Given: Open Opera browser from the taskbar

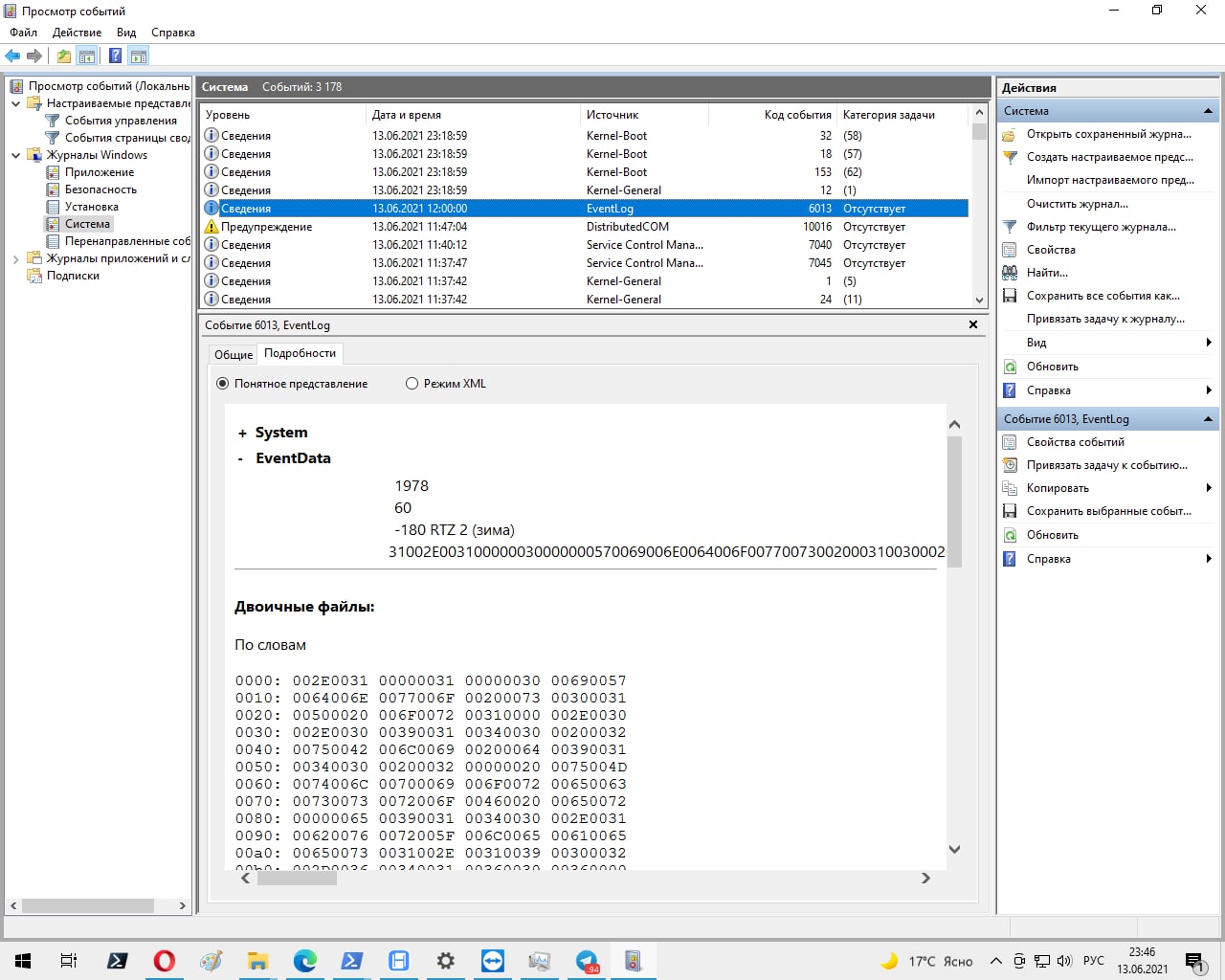Looking at the screenshot, I should (165, 961).
